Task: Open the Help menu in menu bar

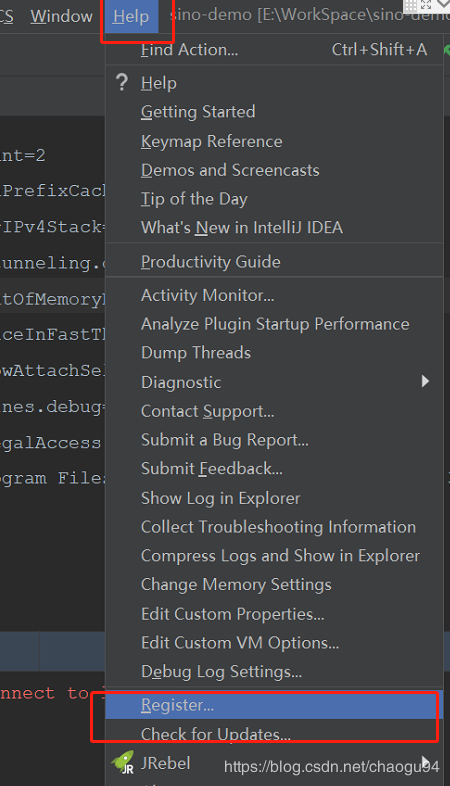Action: [x=131, y=16]
